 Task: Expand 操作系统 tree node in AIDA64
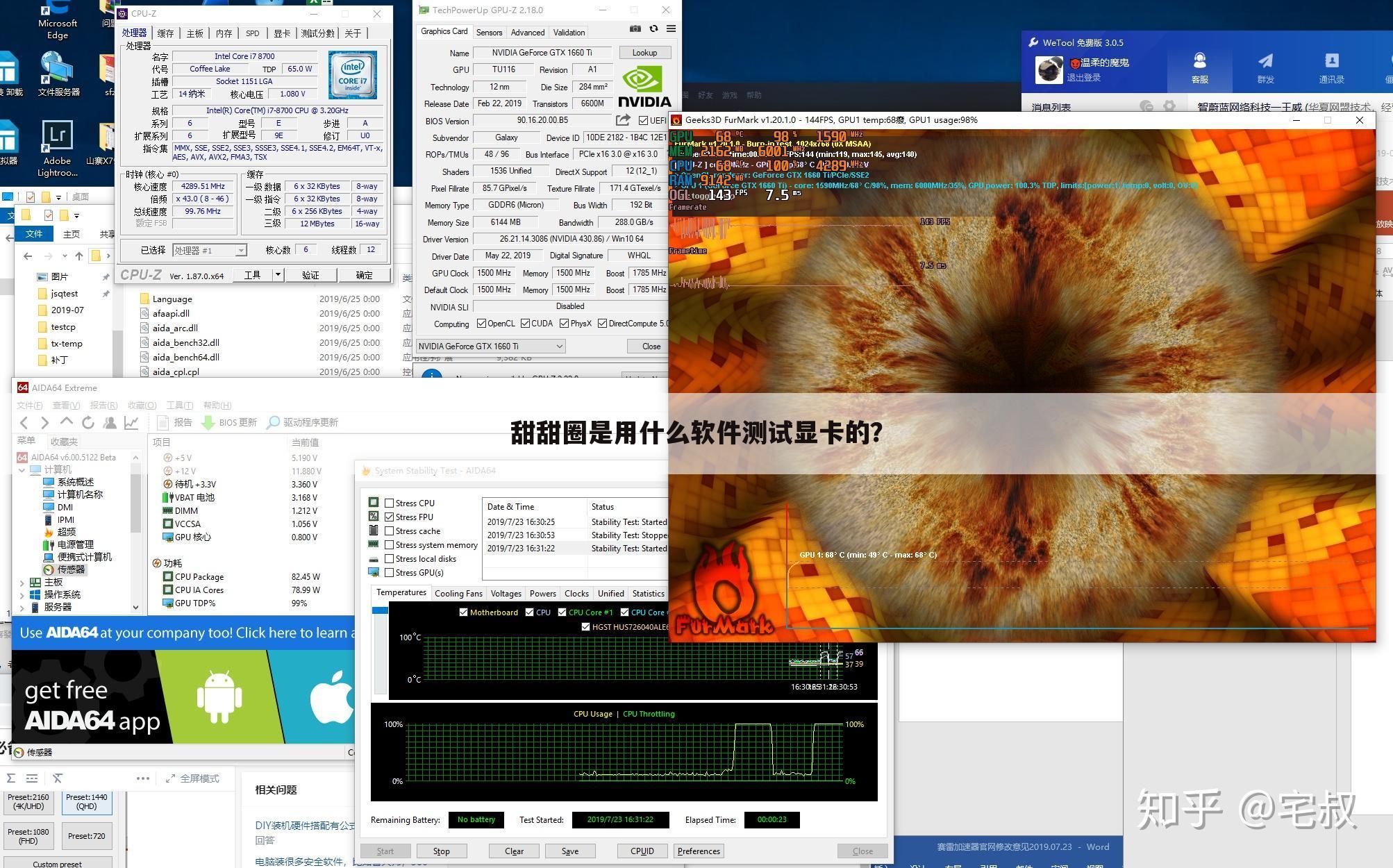tap(22, 595)
